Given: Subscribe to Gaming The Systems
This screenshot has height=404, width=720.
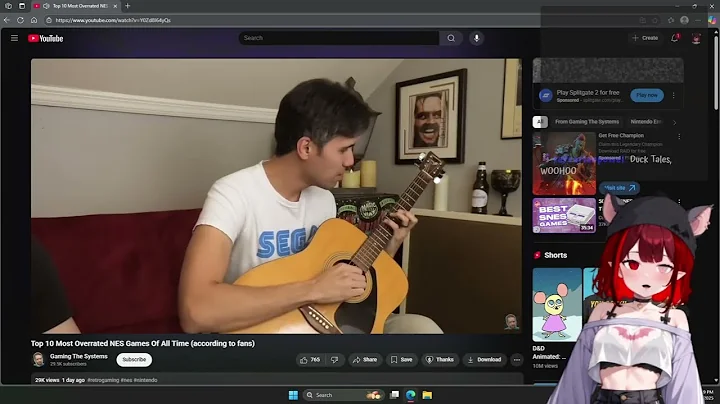Looking at the screenshot, I should click(x=134, y=359).
